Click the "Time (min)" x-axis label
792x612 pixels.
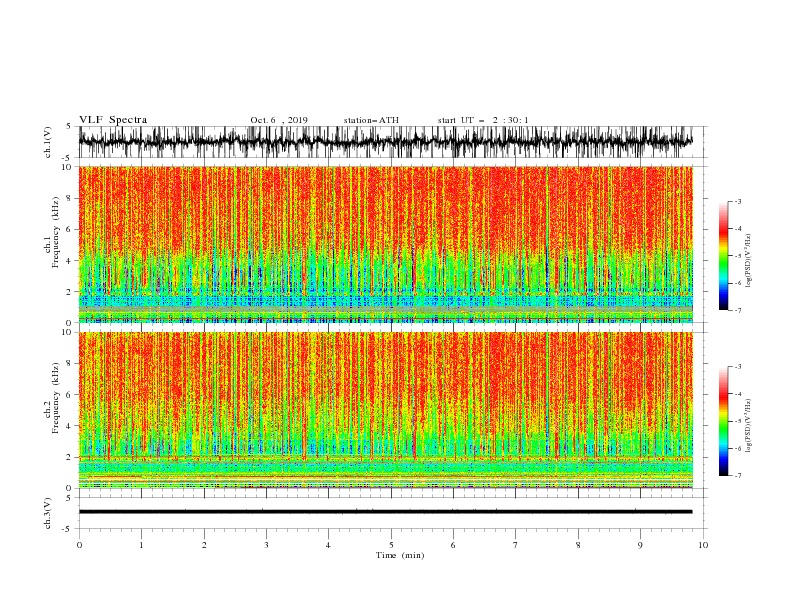(x=400, y=555)
